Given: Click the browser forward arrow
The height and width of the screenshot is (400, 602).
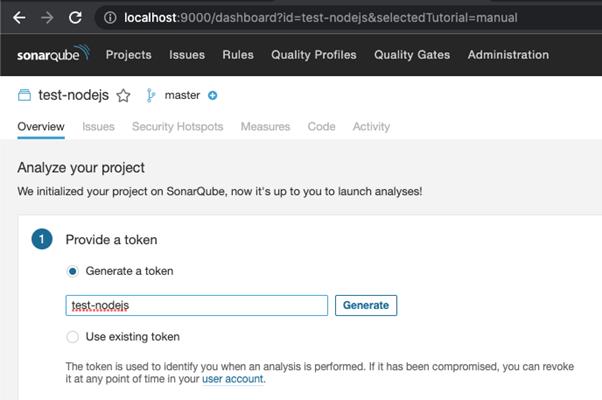Looking at the screenshot, I should (x=47, y=17).
